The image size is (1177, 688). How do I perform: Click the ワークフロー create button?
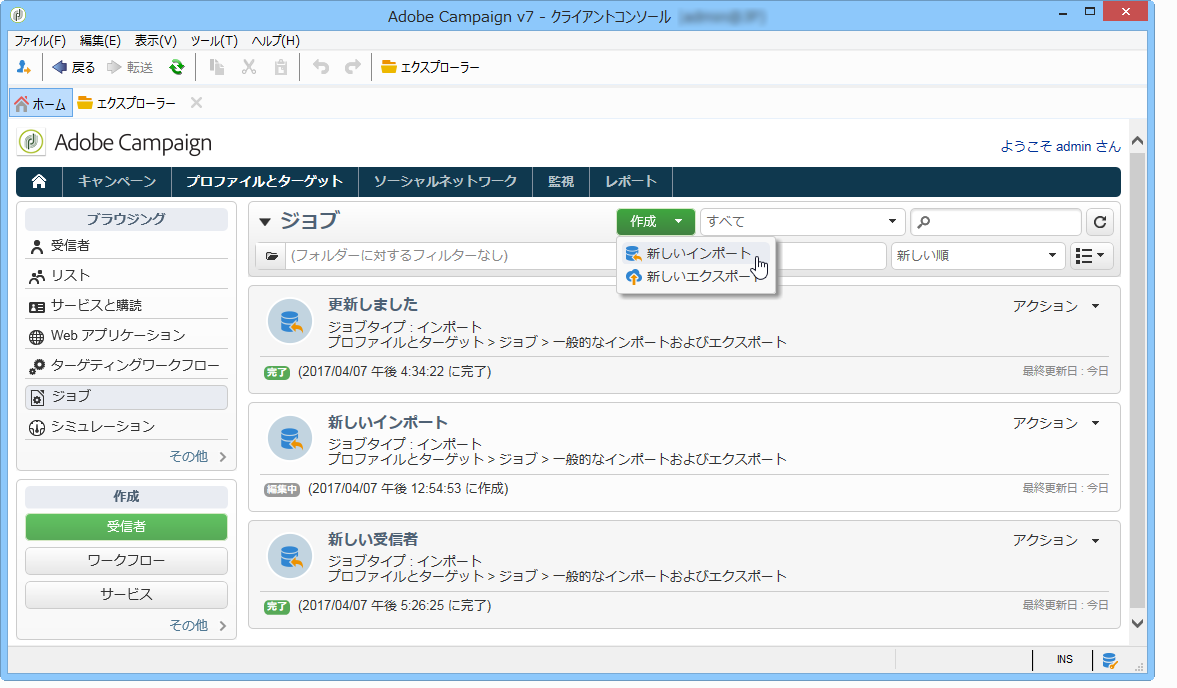(126, 560)
